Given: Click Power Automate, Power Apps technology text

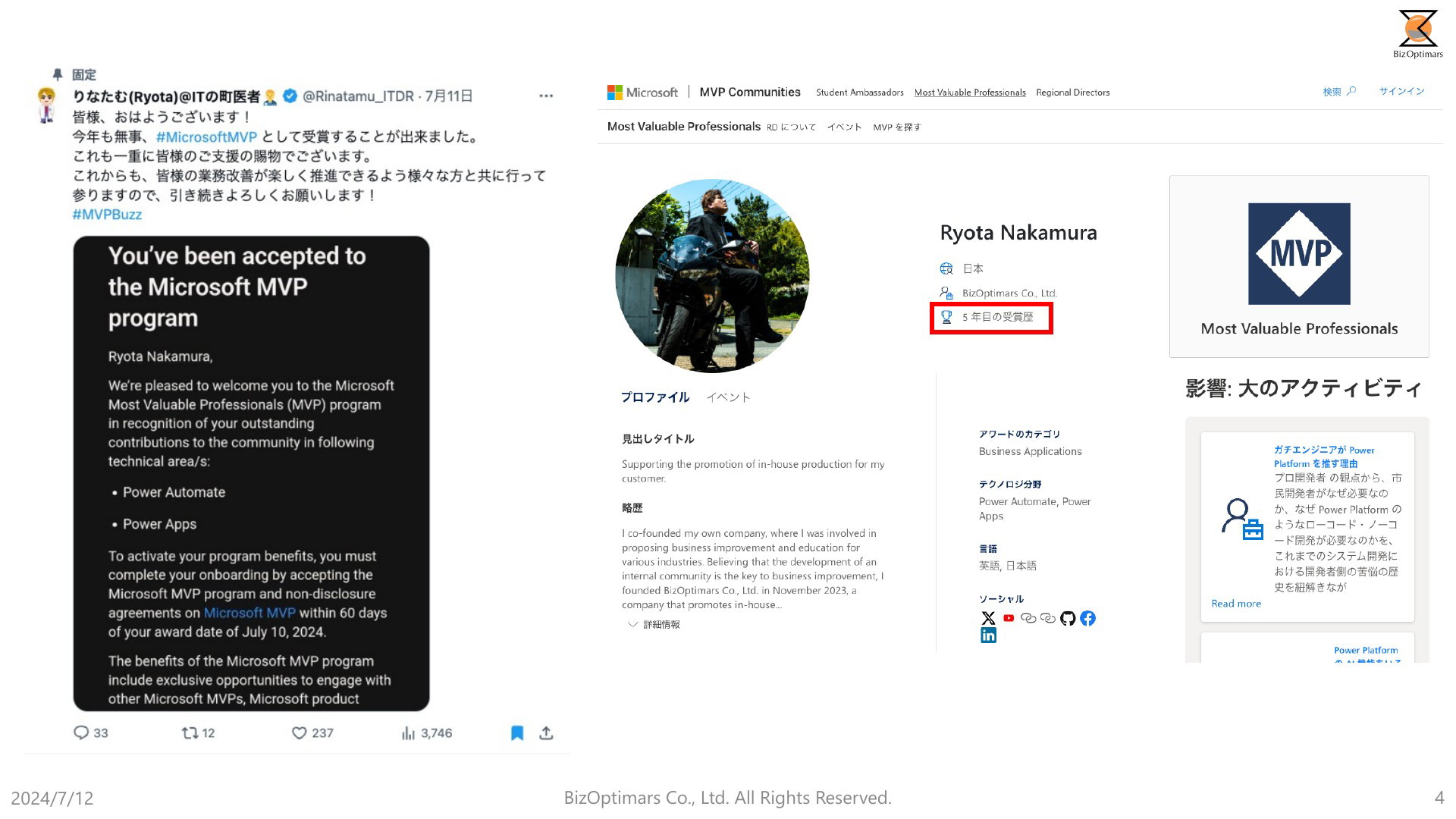Looking at the screenshot, I should 1035,509.
